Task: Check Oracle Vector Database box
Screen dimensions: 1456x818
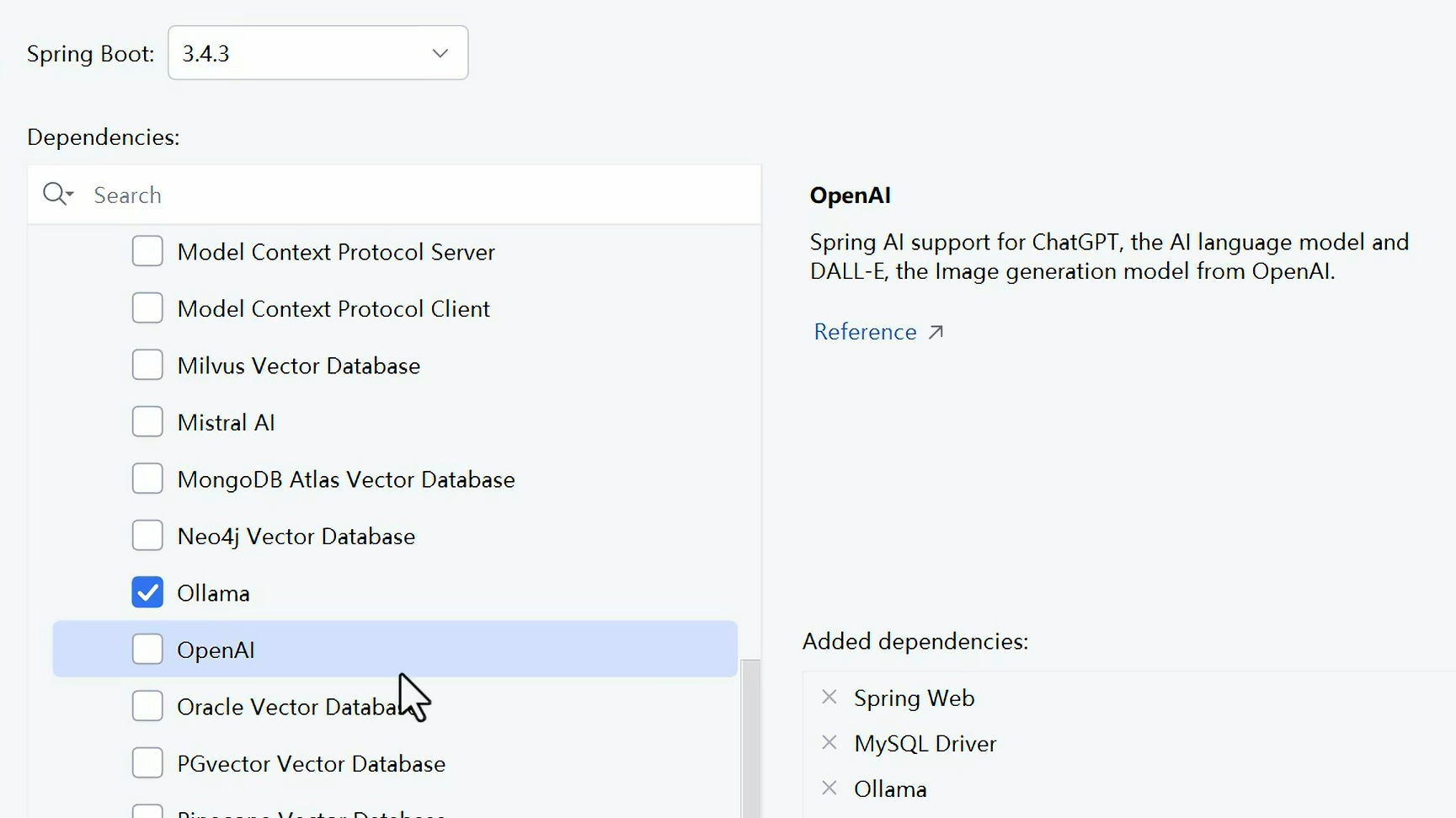Action: point(147,707)
